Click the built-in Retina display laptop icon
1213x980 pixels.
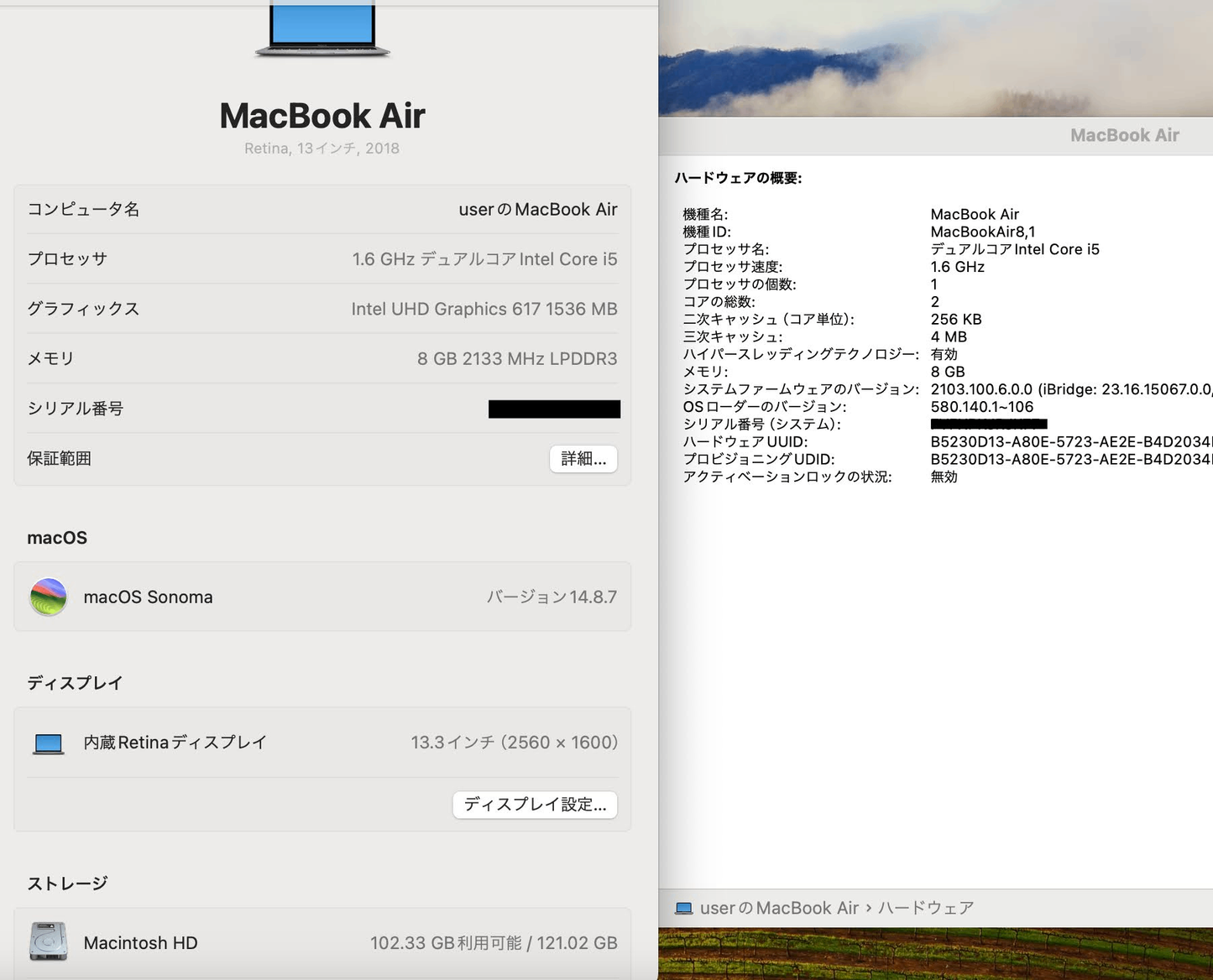pos(49,743)
